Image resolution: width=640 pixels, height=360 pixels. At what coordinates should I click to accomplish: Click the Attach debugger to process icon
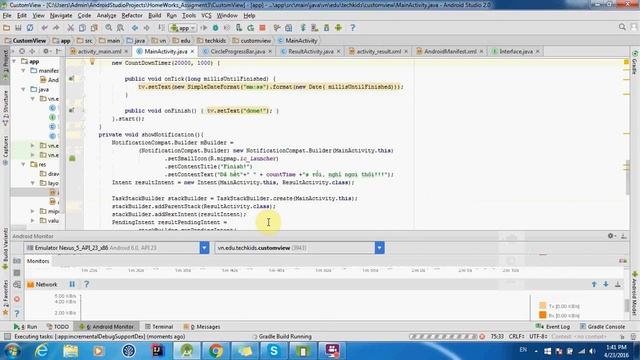tap(239, 28)
